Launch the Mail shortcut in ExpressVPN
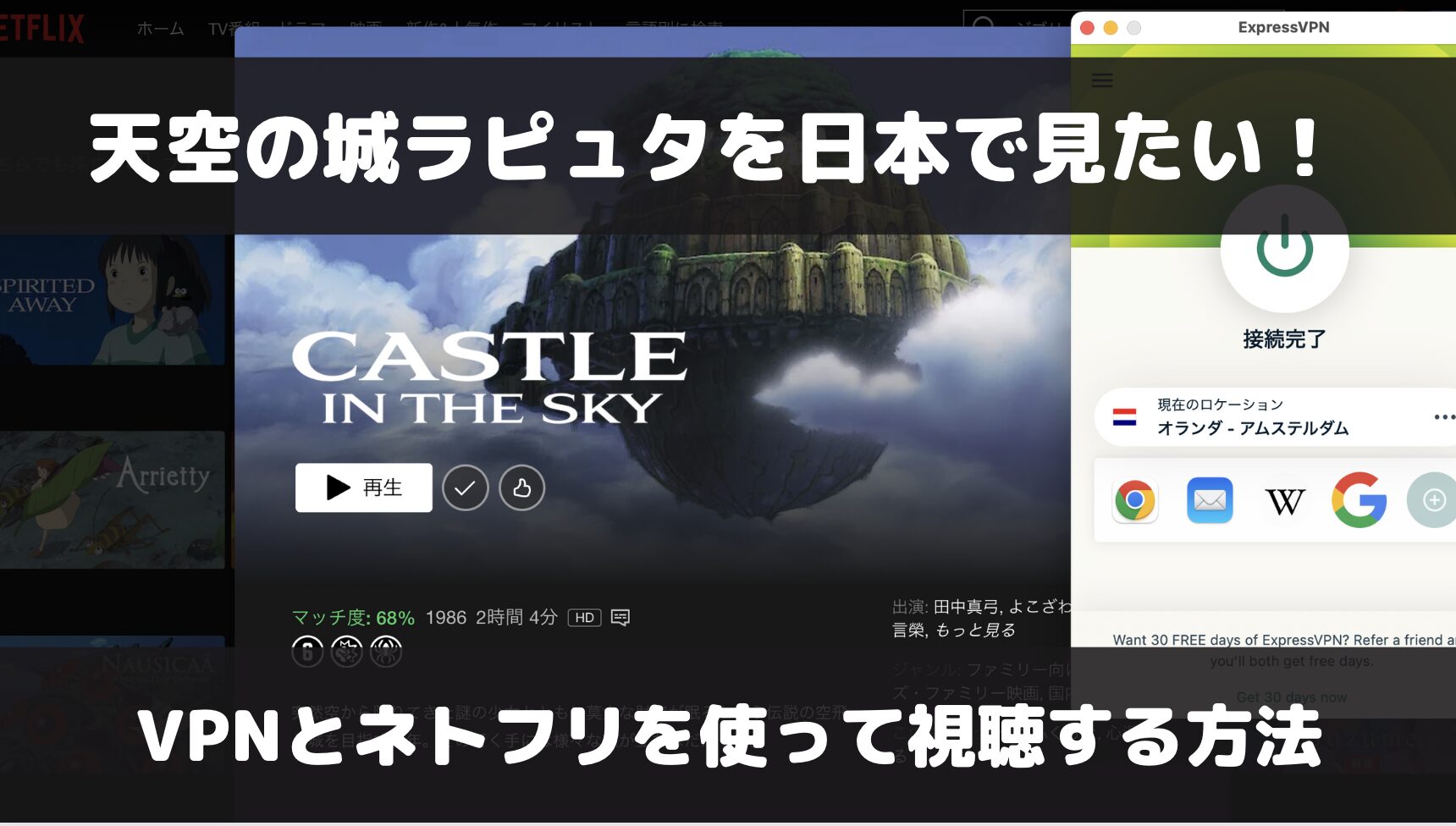 (x=1210, y=500)
